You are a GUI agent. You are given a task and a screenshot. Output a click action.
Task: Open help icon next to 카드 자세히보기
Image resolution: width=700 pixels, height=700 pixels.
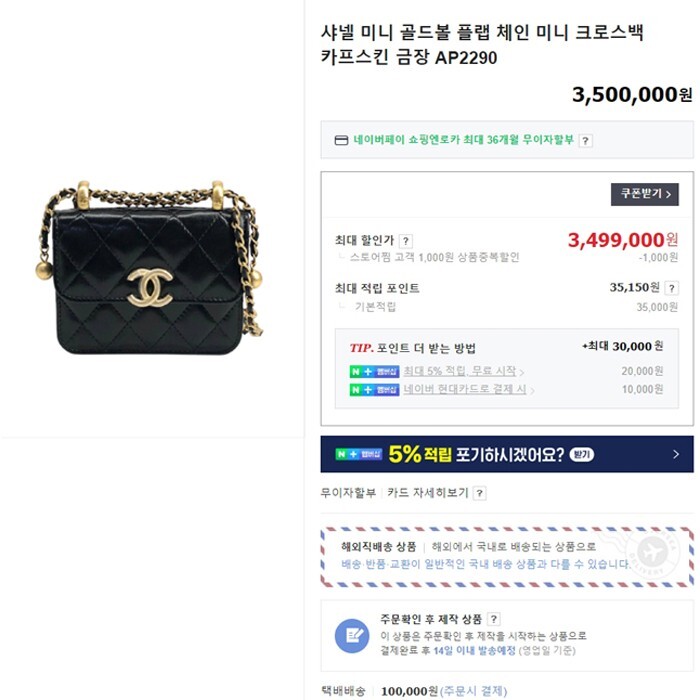point(479,493)
